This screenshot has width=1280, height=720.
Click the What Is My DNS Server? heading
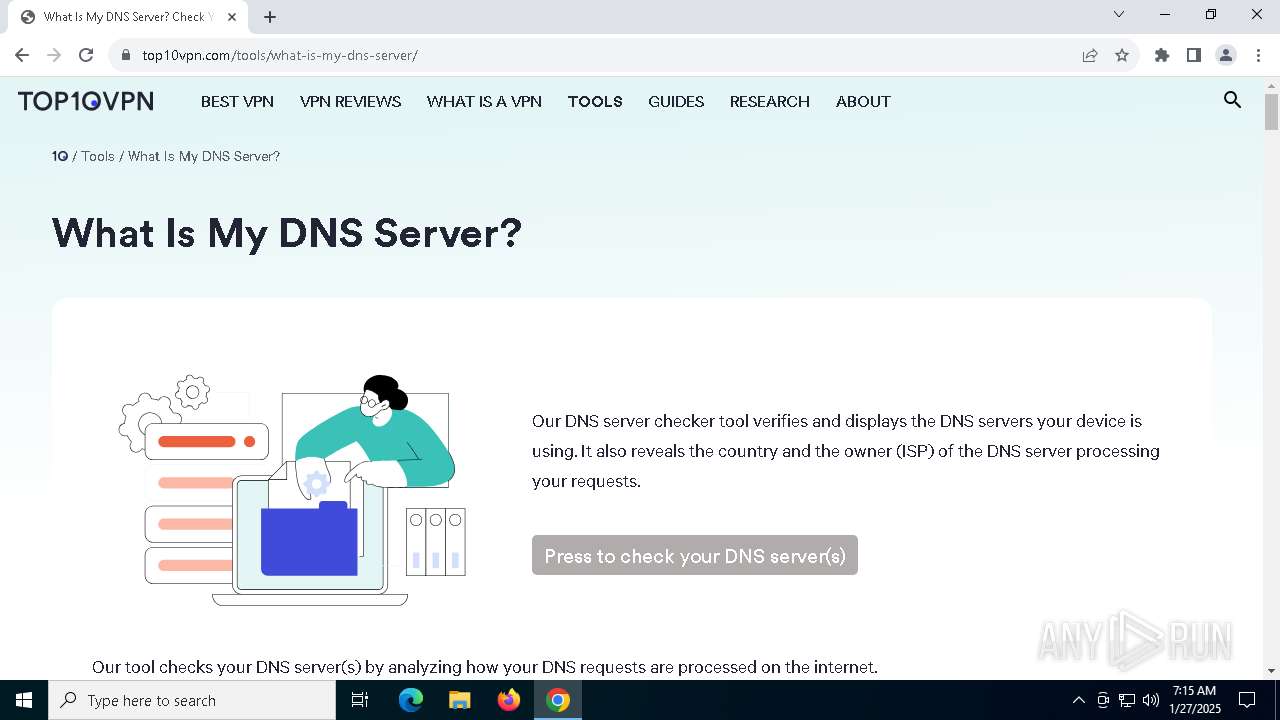[x=287, y=233]
